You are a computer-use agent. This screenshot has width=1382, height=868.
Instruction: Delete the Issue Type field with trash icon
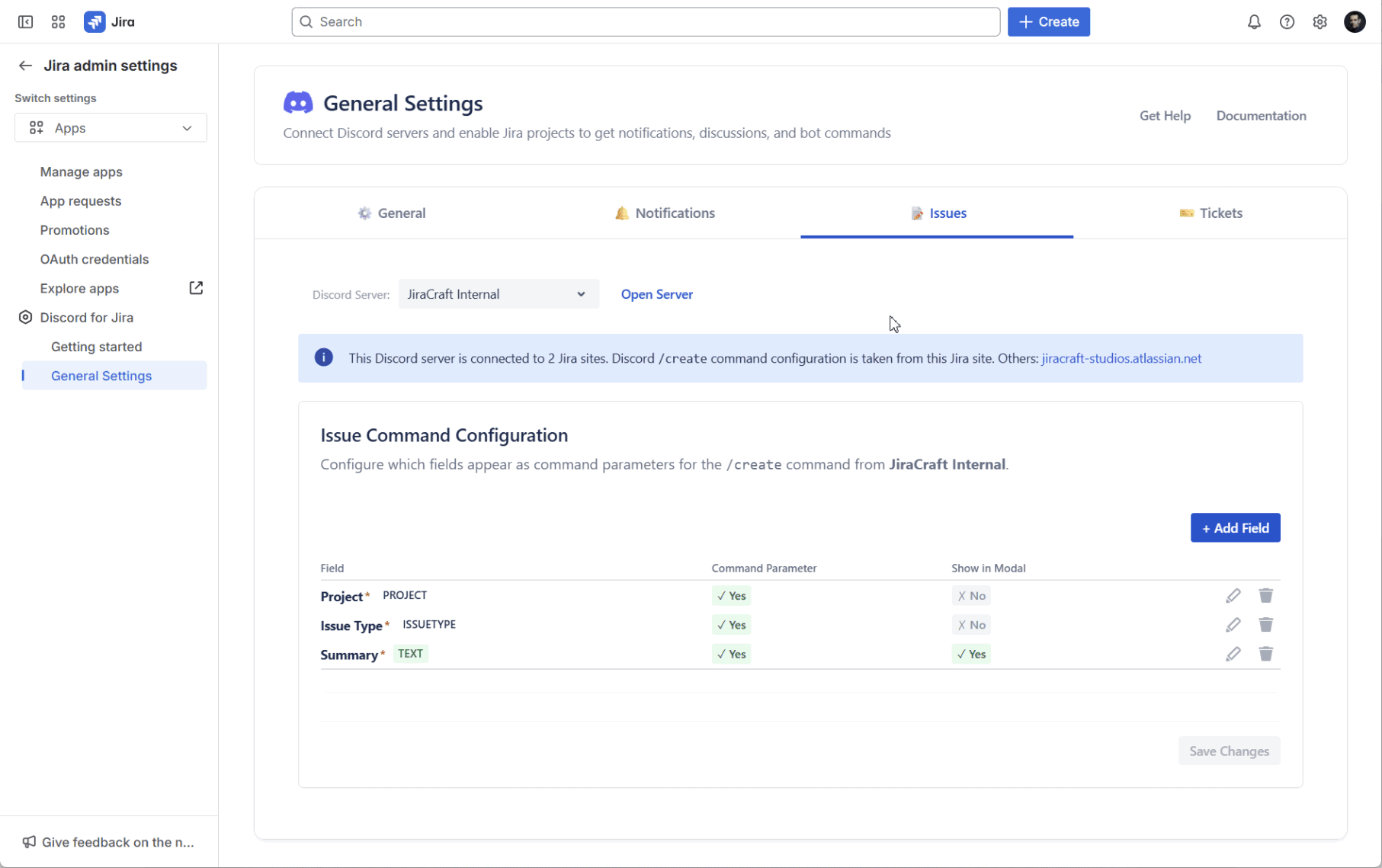(1265, 625)
